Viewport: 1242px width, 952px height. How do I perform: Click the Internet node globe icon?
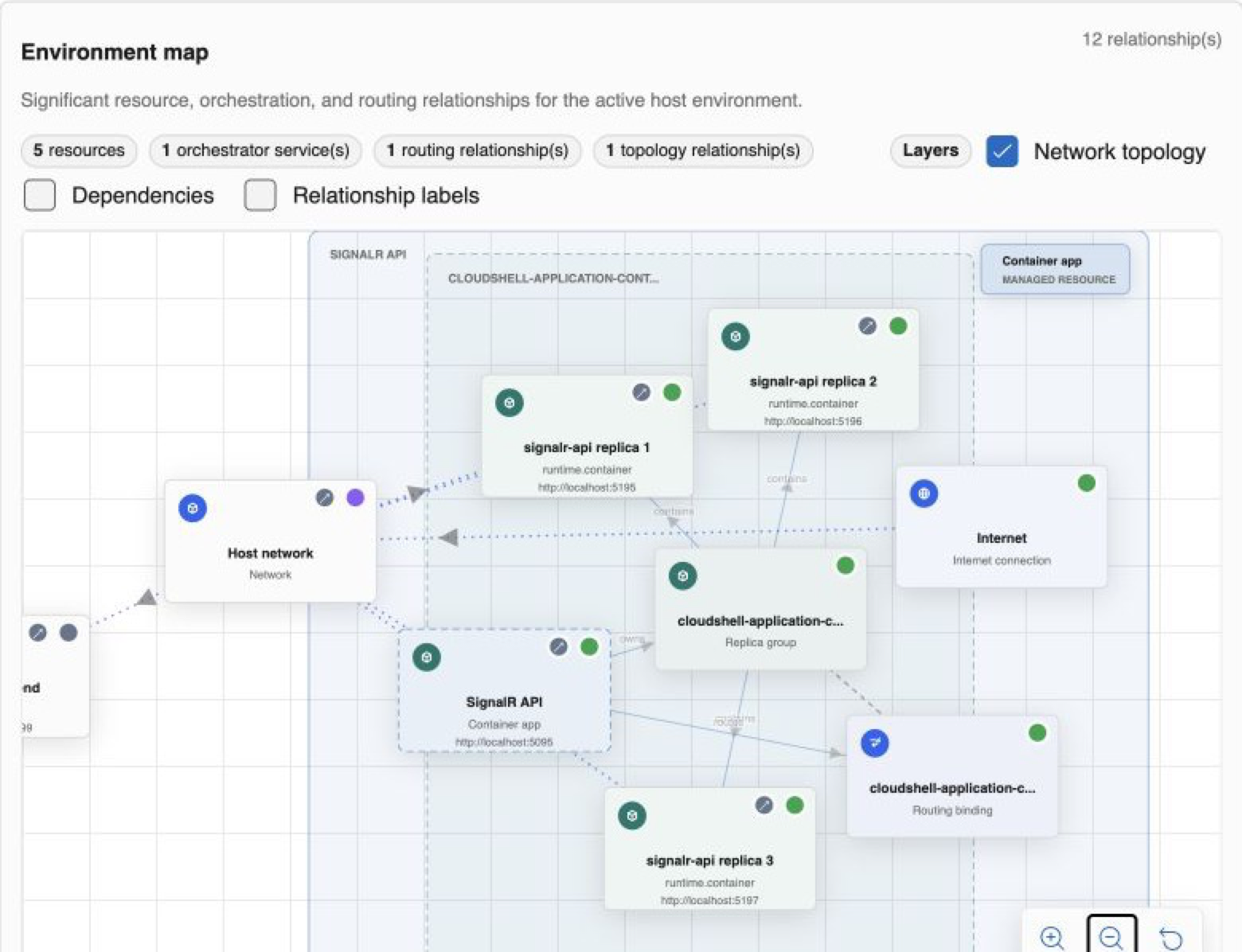tap(924, 494)
